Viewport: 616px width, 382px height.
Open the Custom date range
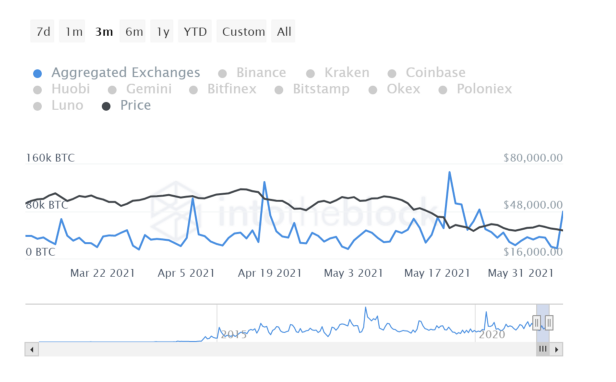242,31
